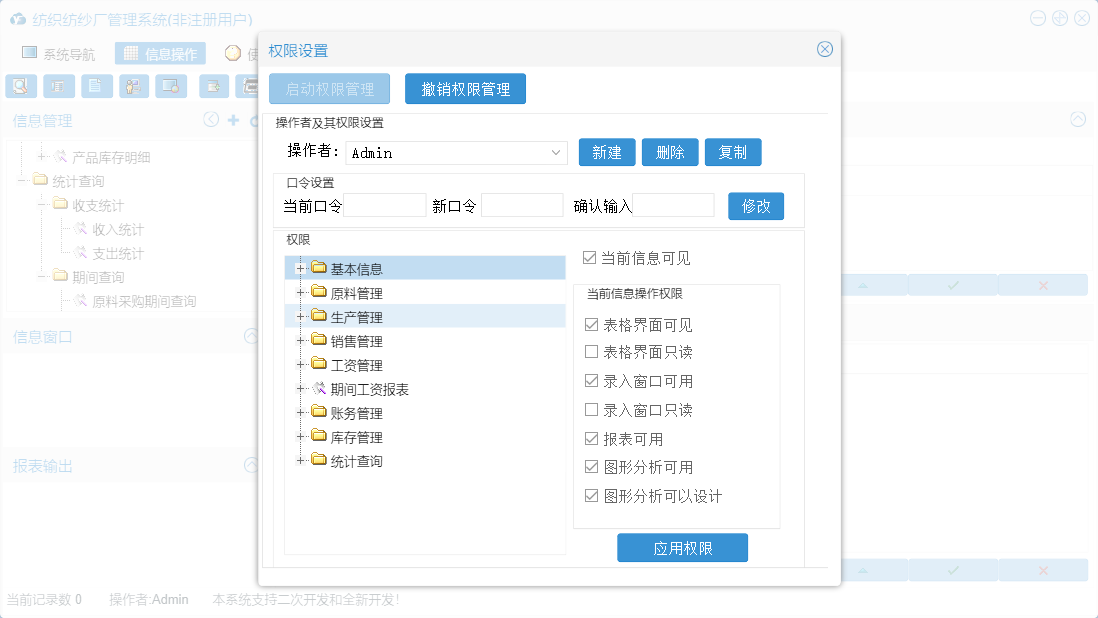Click the 新建 operator button
Screen dimensions: 1098x618
click(607, 152)
